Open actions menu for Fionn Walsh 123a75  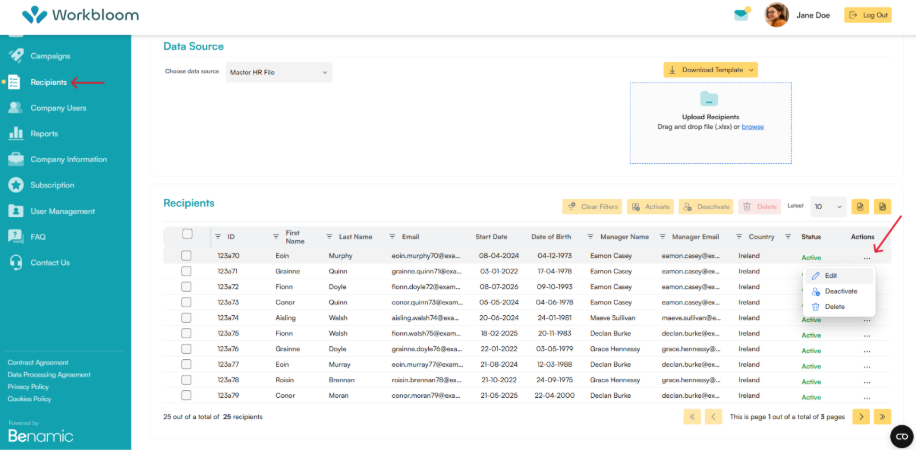866,335
